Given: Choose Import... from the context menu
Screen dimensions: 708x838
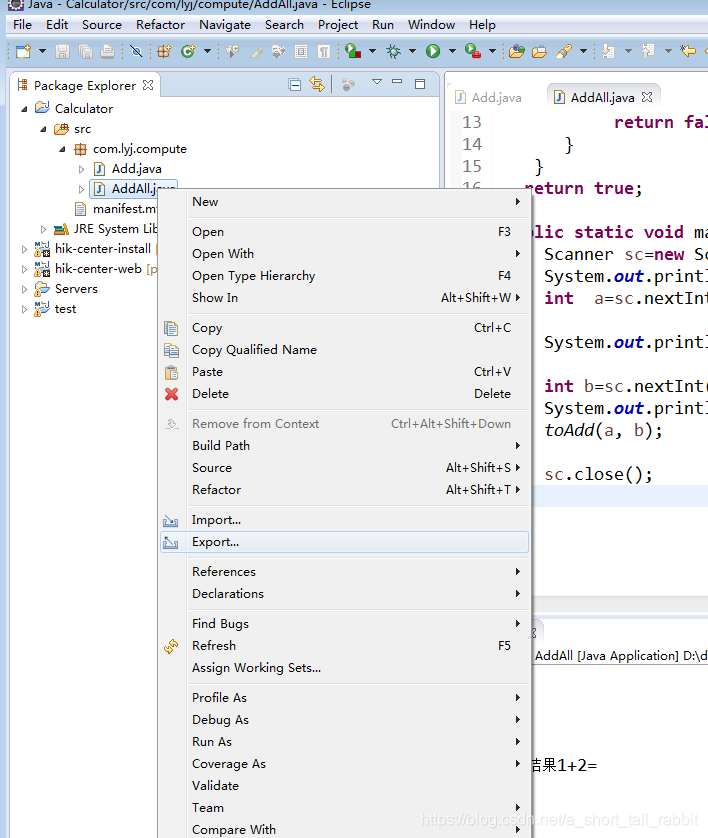Looking at the screenshot, I should pyautogui.click(x=345, y=520).
